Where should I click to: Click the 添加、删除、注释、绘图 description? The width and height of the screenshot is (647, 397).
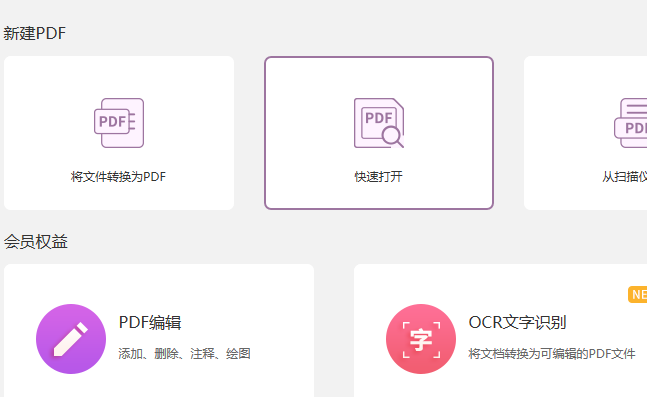[x=184, y=354]
